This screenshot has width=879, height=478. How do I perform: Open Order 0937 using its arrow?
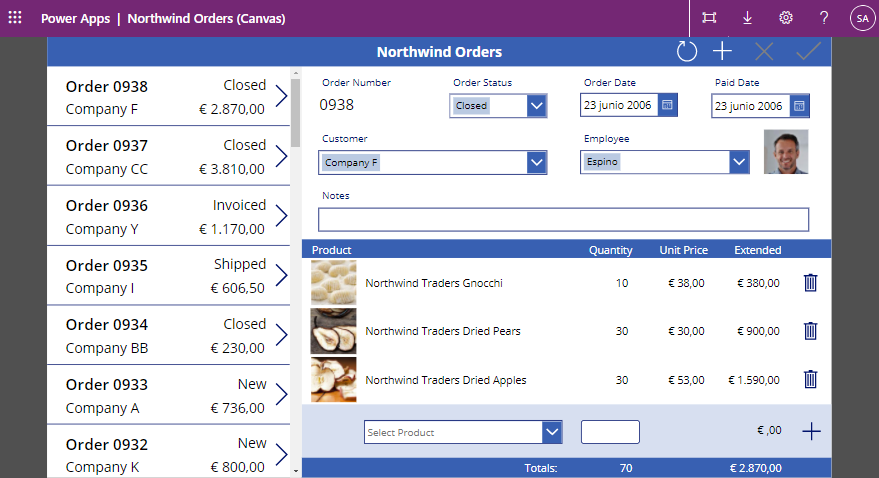click(x=281, y=156)
